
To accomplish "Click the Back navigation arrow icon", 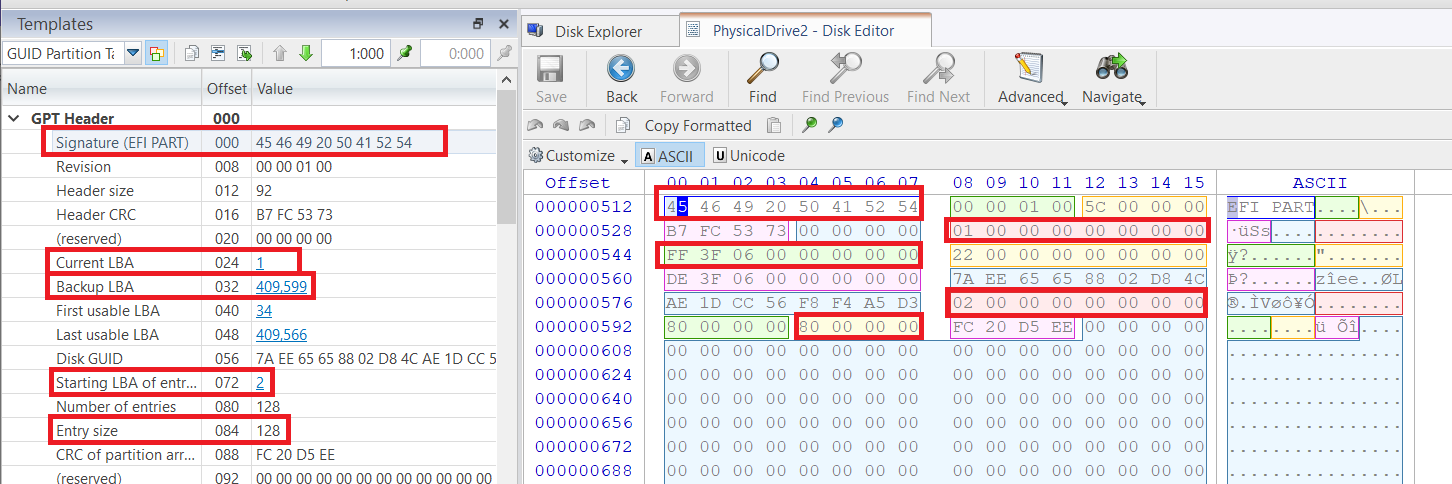I will point(621,69).
